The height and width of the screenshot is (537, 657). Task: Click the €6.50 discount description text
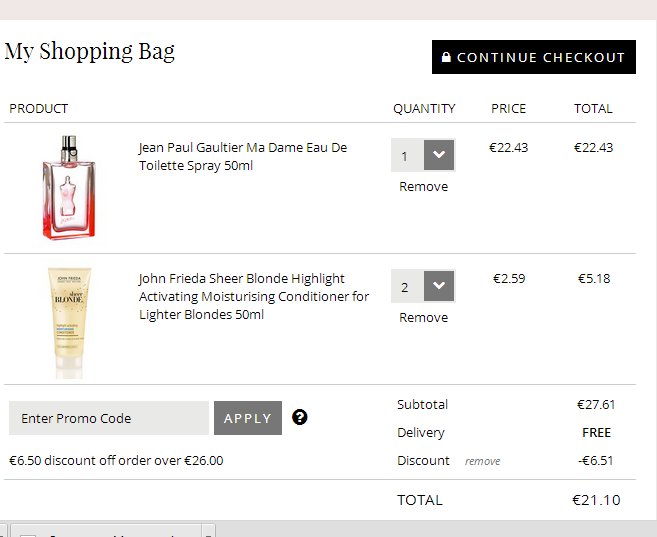point(116,461)
